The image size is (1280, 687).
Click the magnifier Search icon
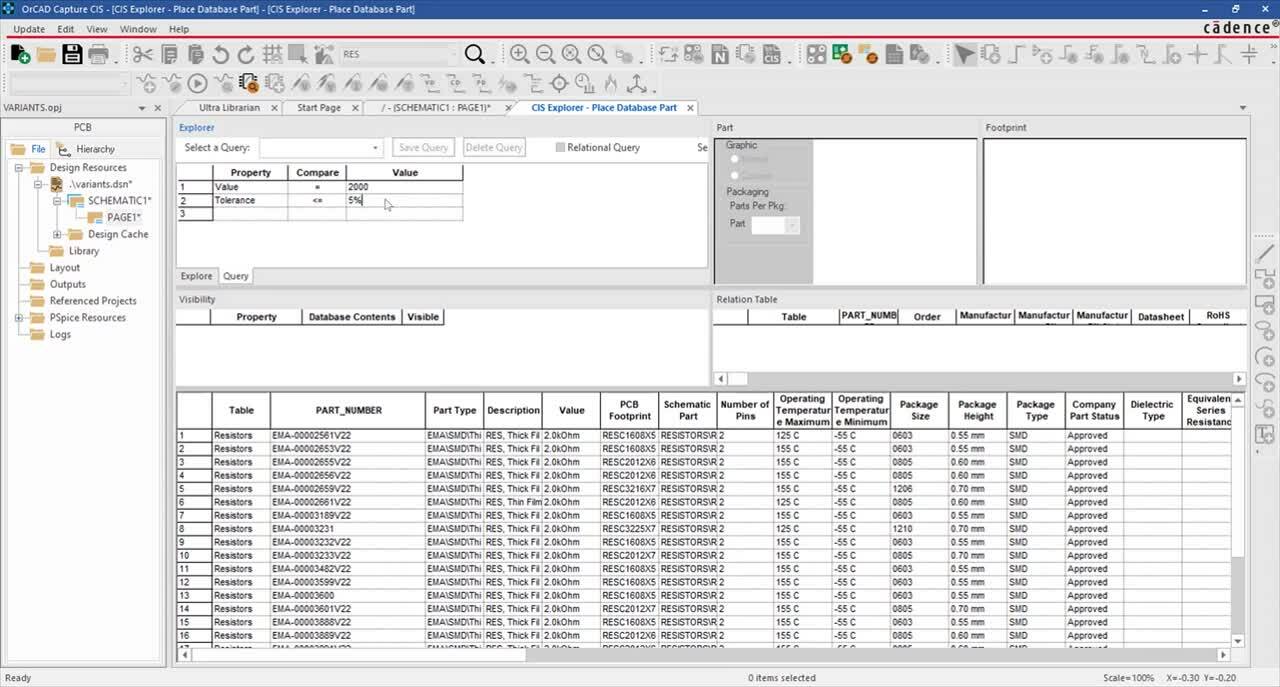(475, 54)
